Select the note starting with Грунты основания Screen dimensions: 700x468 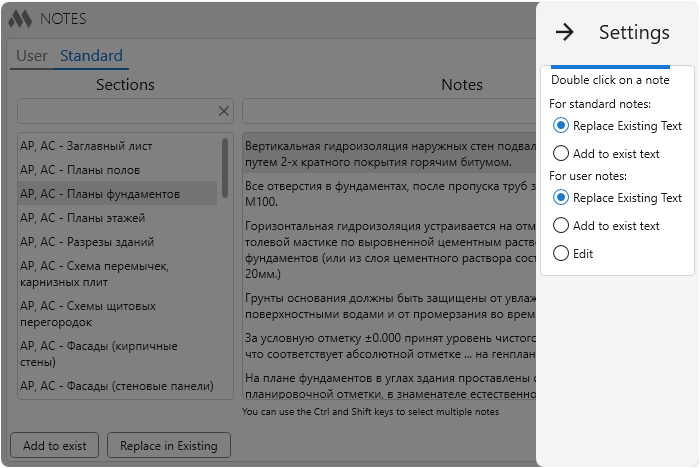pos(389,306)
